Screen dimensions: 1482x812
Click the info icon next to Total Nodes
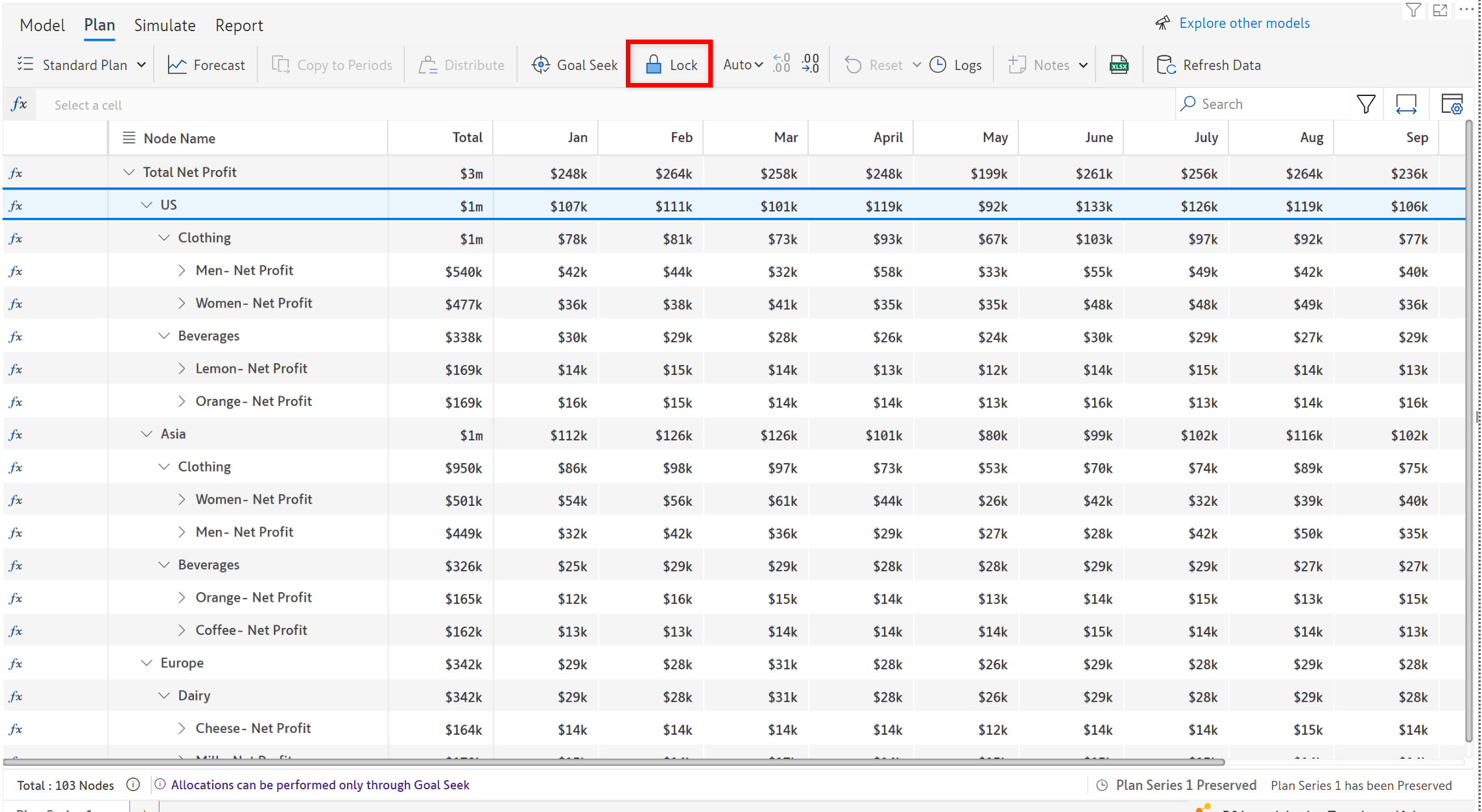(x=133, y=785)
